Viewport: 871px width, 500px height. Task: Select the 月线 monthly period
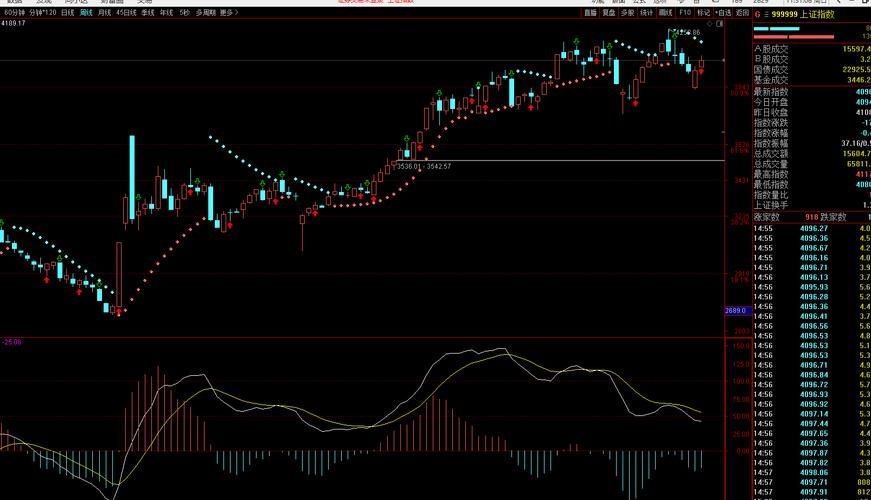click(x=104, y=12)
